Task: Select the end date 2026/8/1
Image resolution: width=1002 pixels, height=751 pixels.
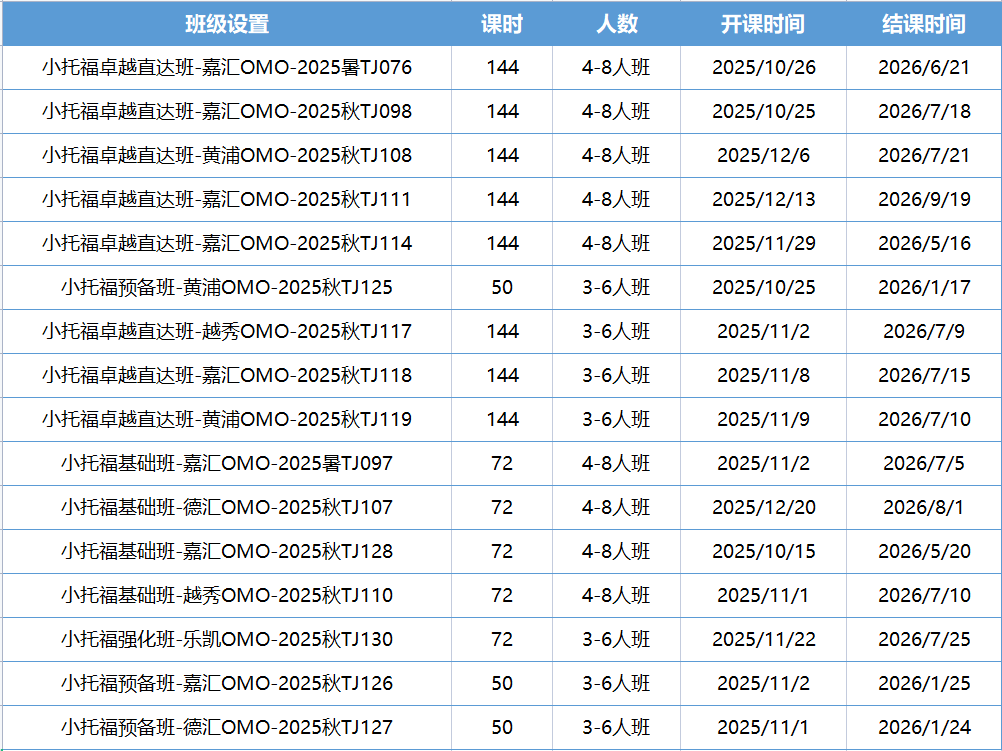Action: [x=924, y=508]
